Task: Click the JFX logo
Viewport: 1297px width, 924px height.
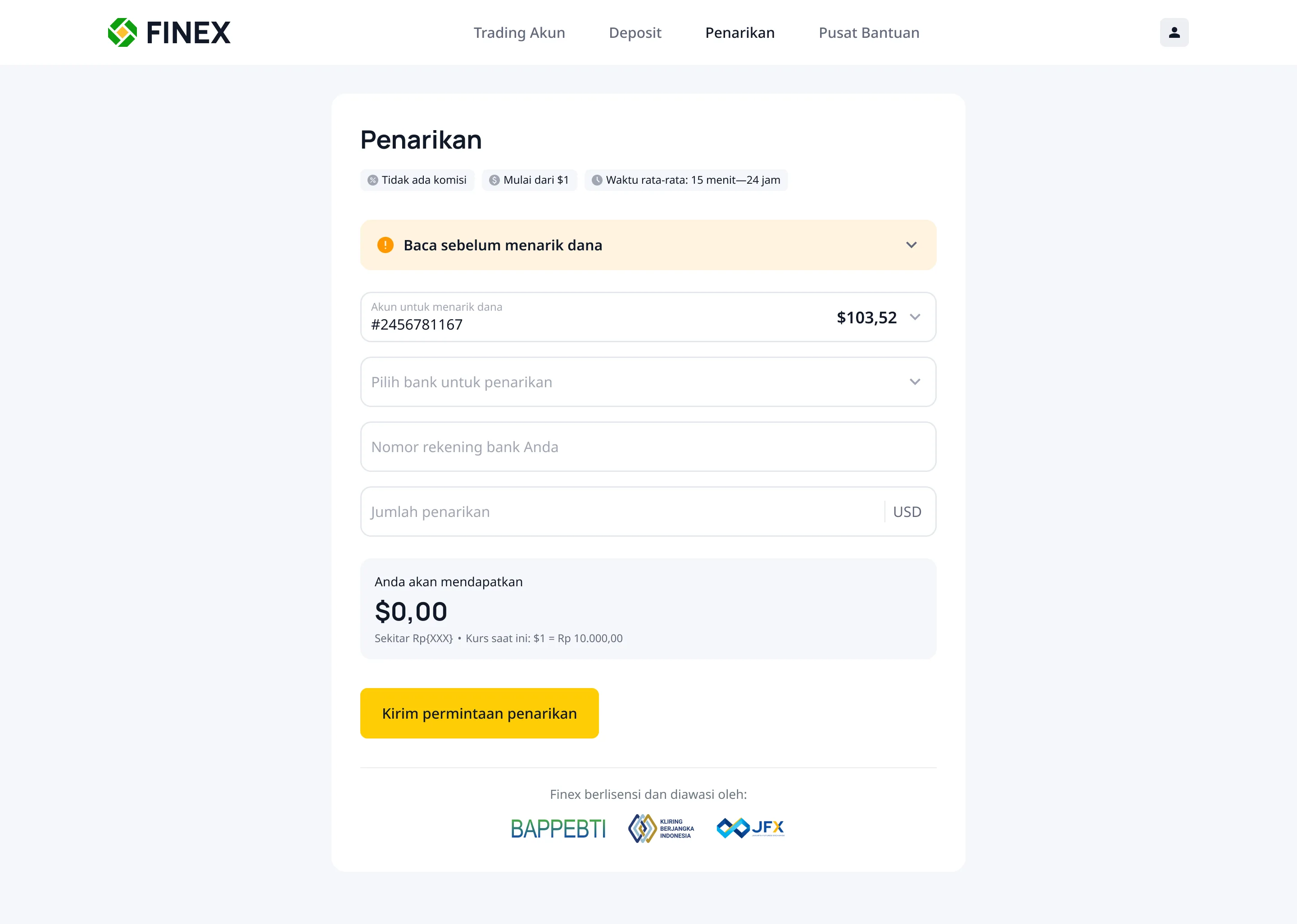Action: tap(750, 828)
